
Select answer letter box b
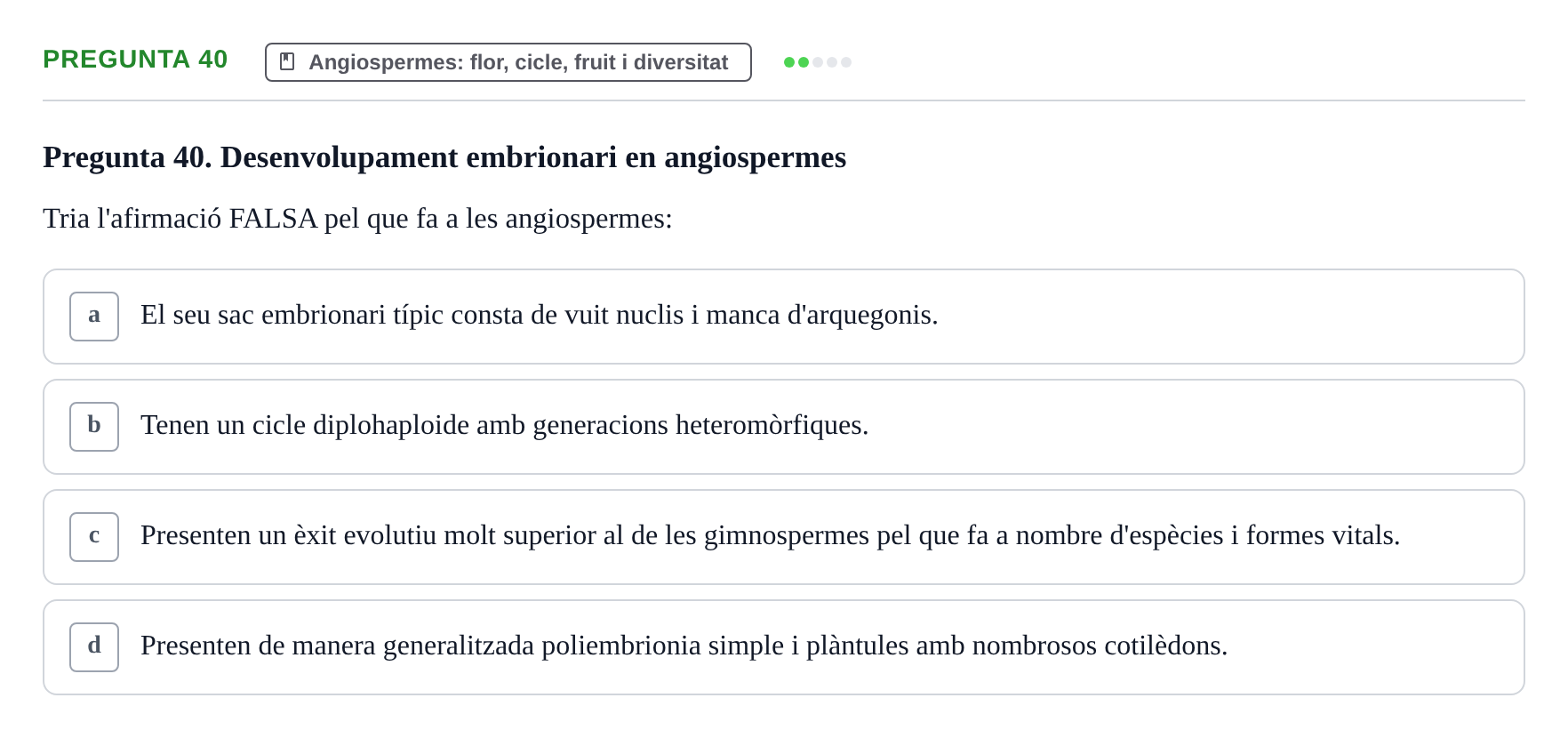tap(94, 427)
